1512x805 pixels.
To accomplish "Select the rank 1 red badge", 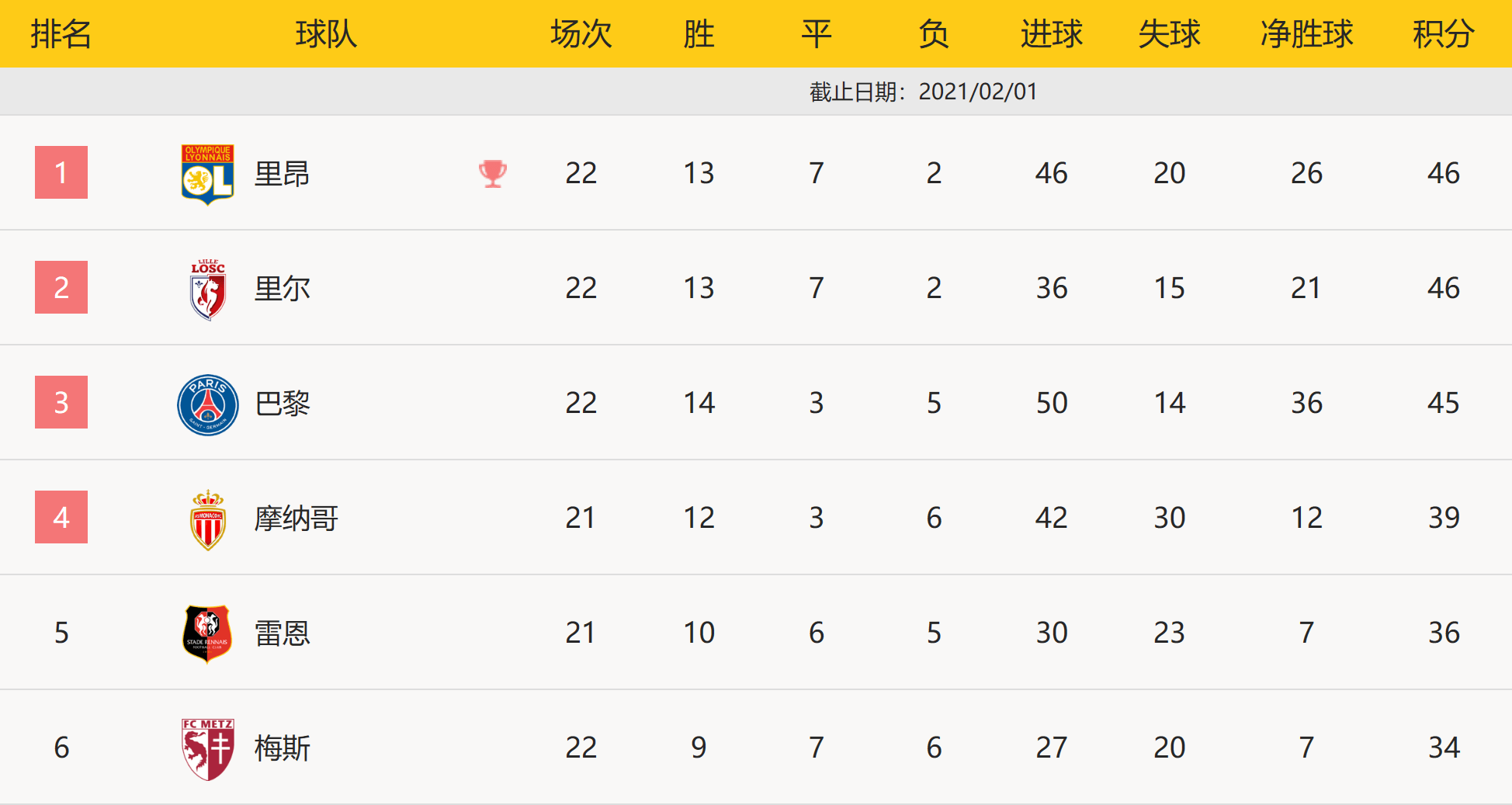I will [x=61, y=172].
